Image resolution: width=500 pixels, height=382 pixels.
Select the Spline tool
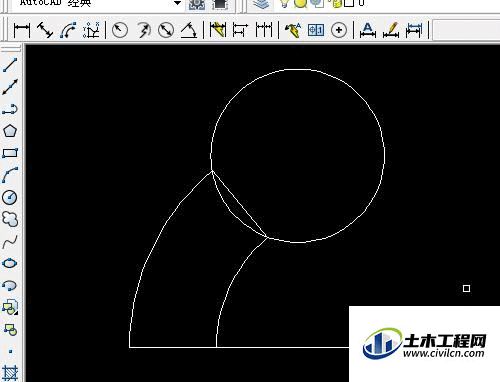point(10,241)
